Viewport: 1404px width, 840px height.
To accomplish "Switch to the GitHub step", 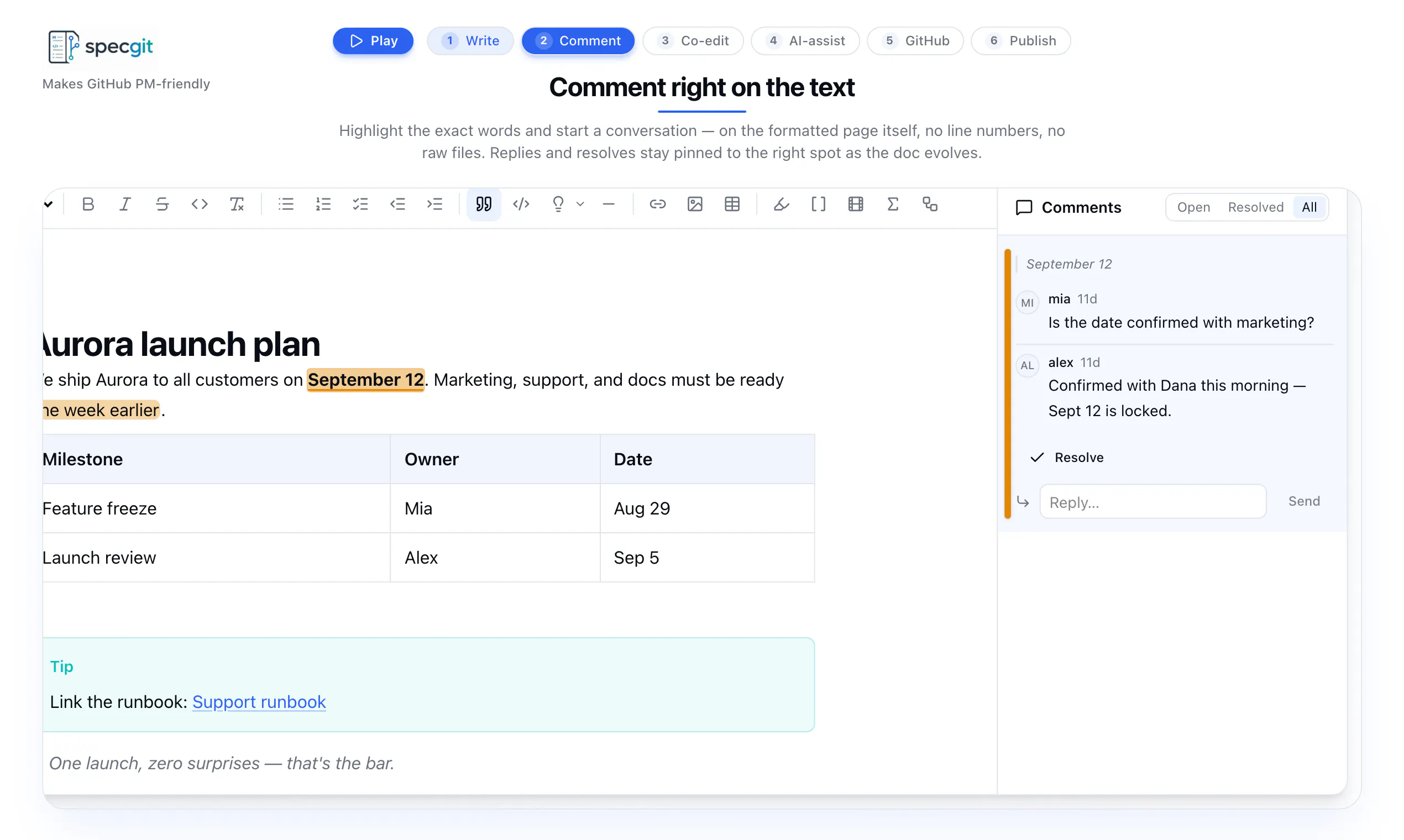I will pyautogui.click(x=915, y=41).
